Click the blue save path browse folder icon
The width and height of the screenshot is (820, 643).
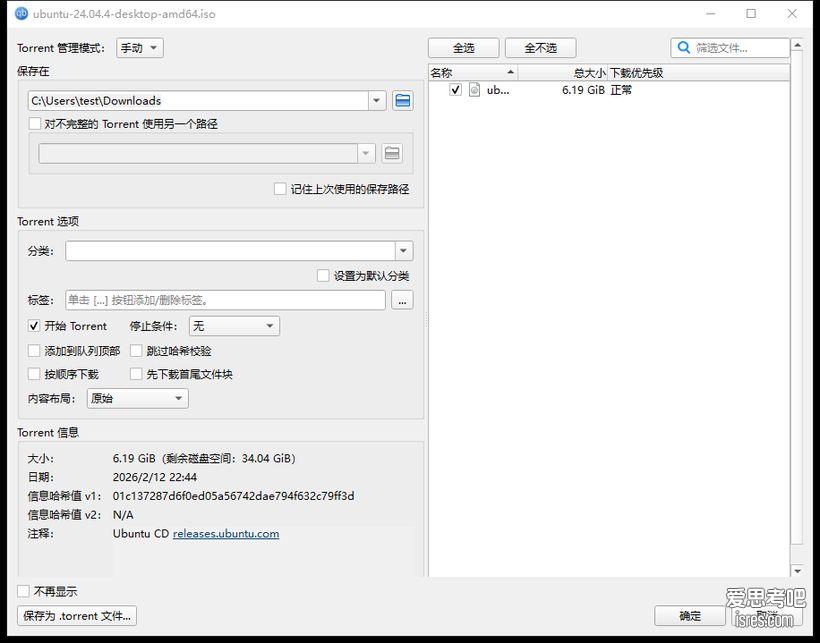point(403,100)
